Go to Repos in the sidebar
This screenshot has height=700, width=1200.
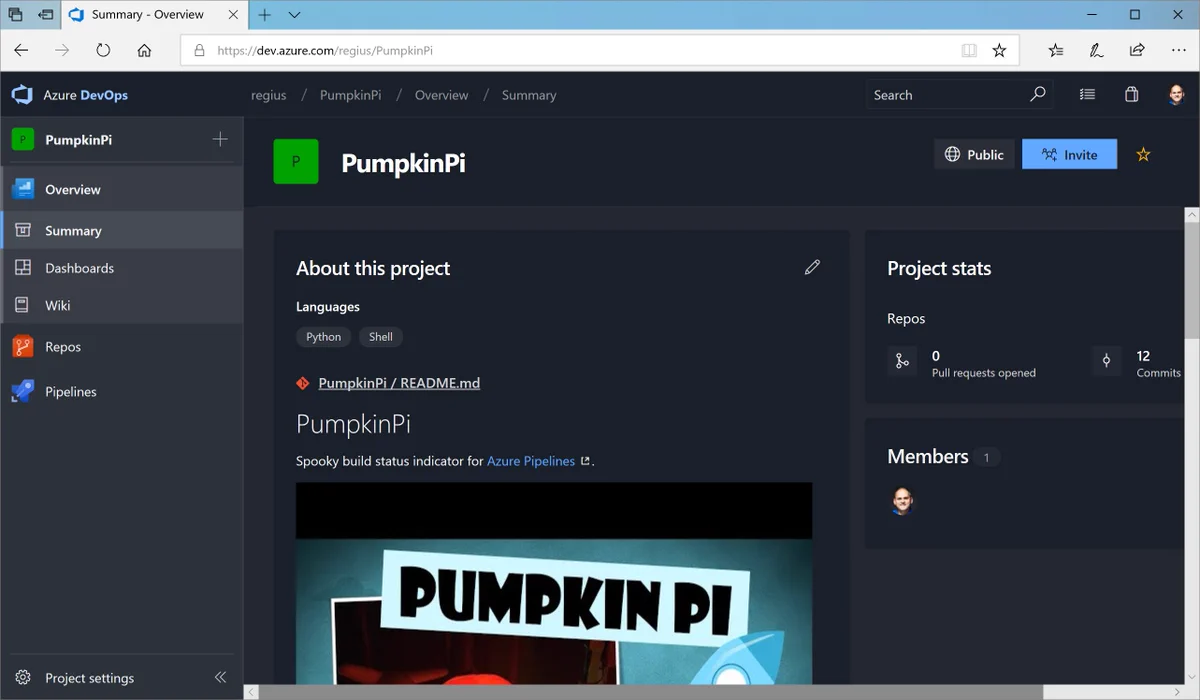(x=121, y=347)
